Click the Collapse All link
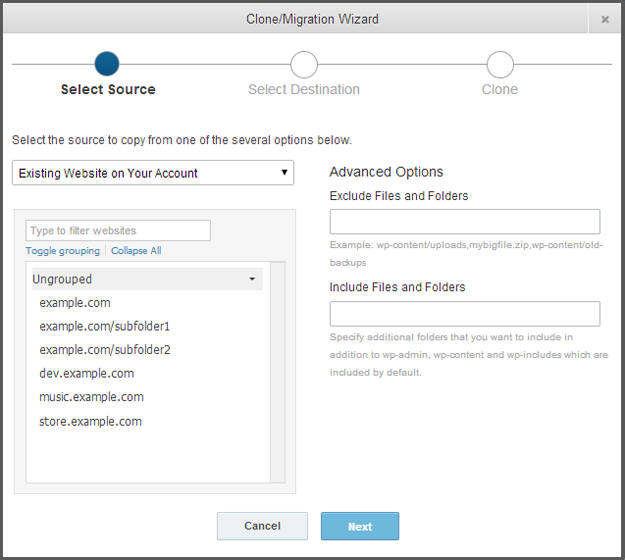 click(x=136, y=251)
